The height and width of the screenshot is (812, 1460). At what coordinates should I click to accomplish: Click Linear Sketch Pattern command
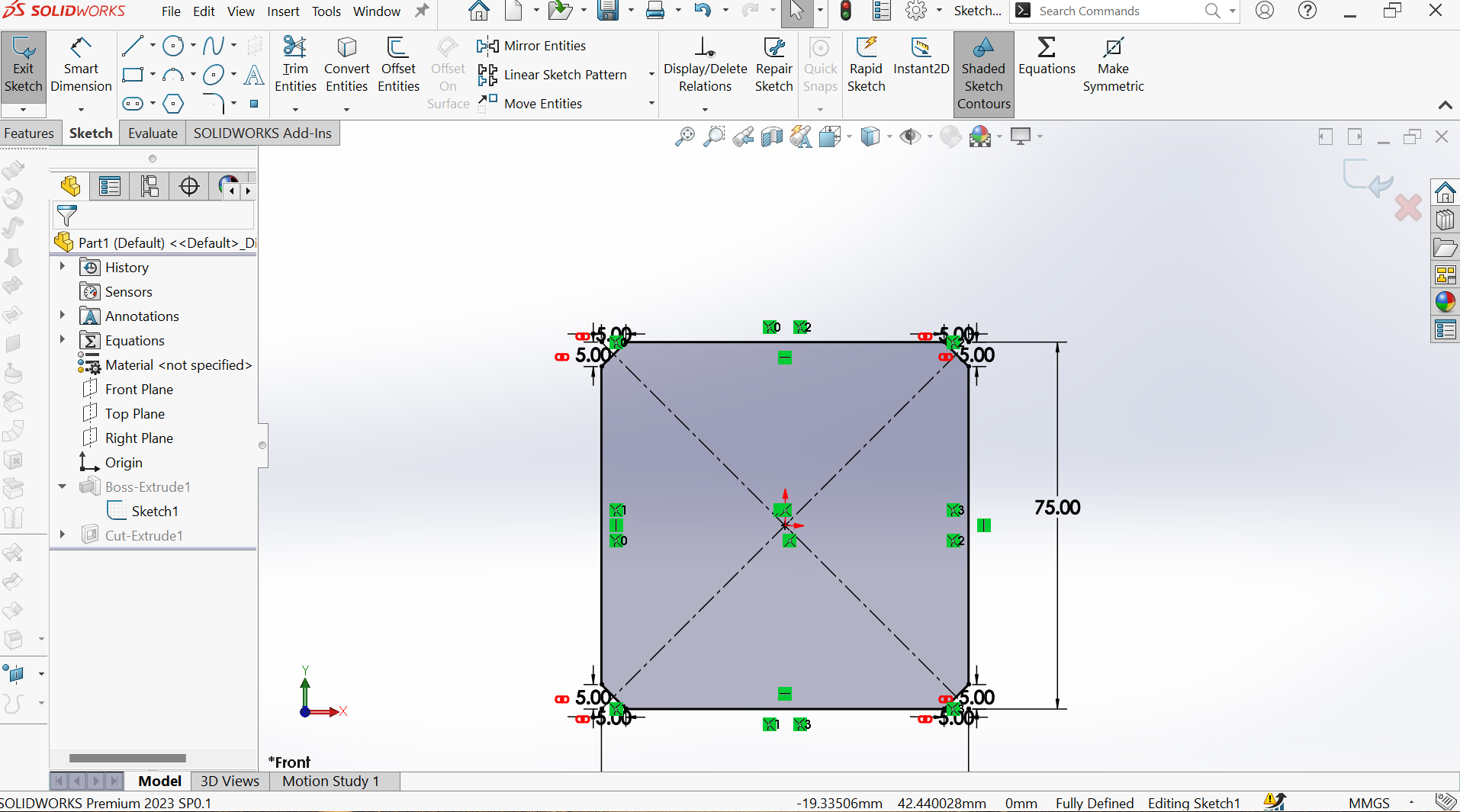(552, 75)
